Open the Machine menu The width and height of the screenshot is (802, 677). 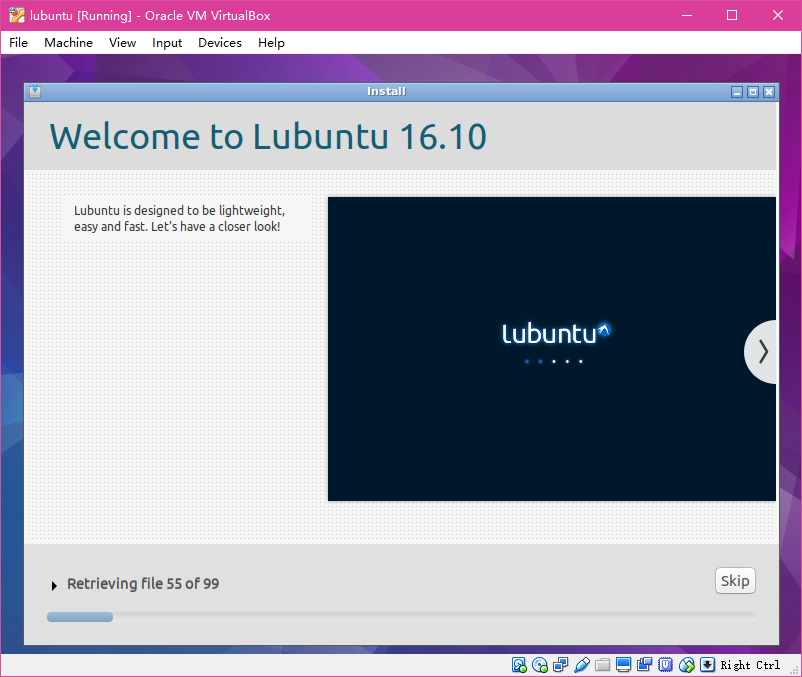[x=68, y=43]
